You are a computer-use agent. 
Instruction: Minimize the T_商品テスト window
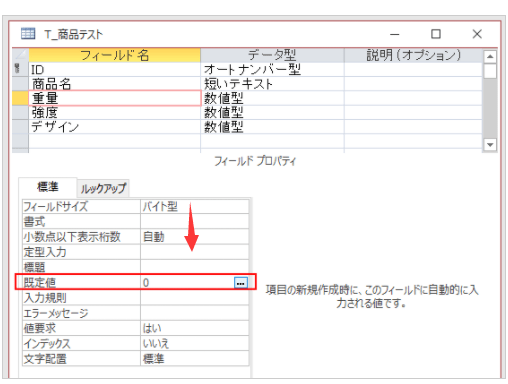(x=395, y=34)
